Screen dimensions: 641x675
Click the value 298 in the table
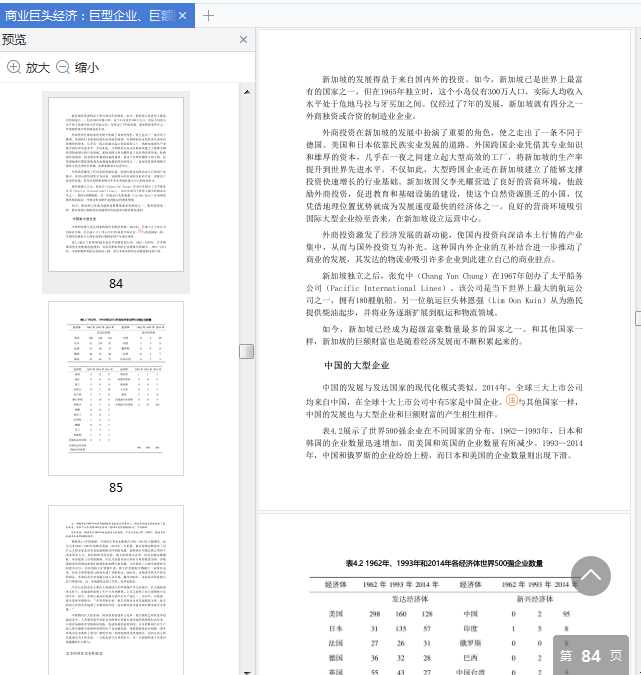[375, 614]
